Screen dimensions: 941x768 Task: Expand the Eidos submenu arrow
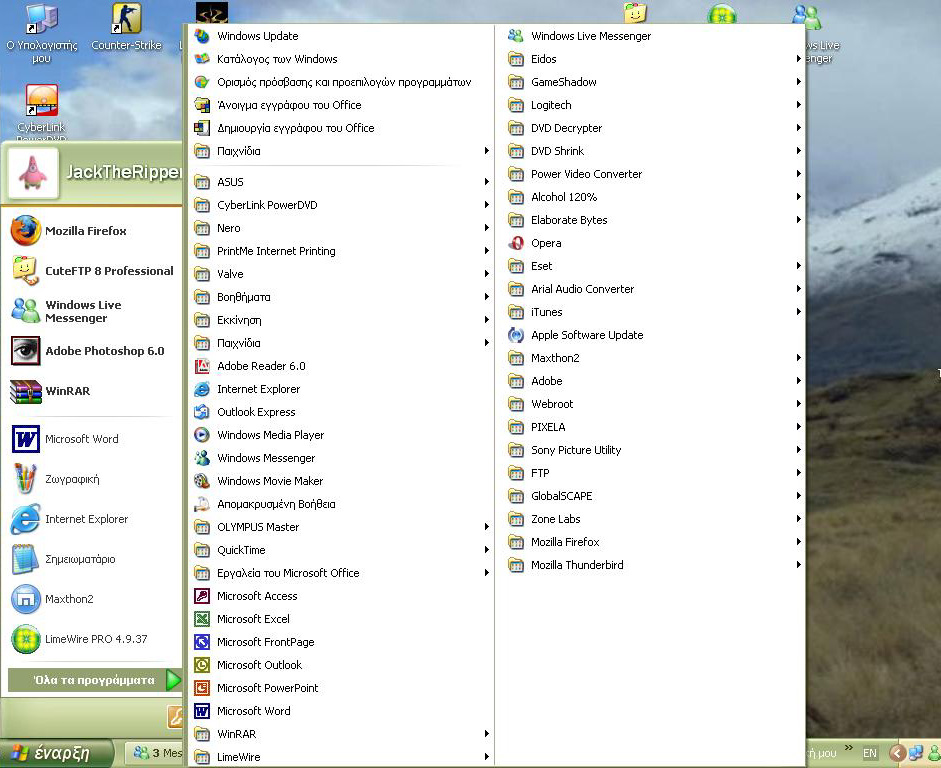click(x=799, y=59)
